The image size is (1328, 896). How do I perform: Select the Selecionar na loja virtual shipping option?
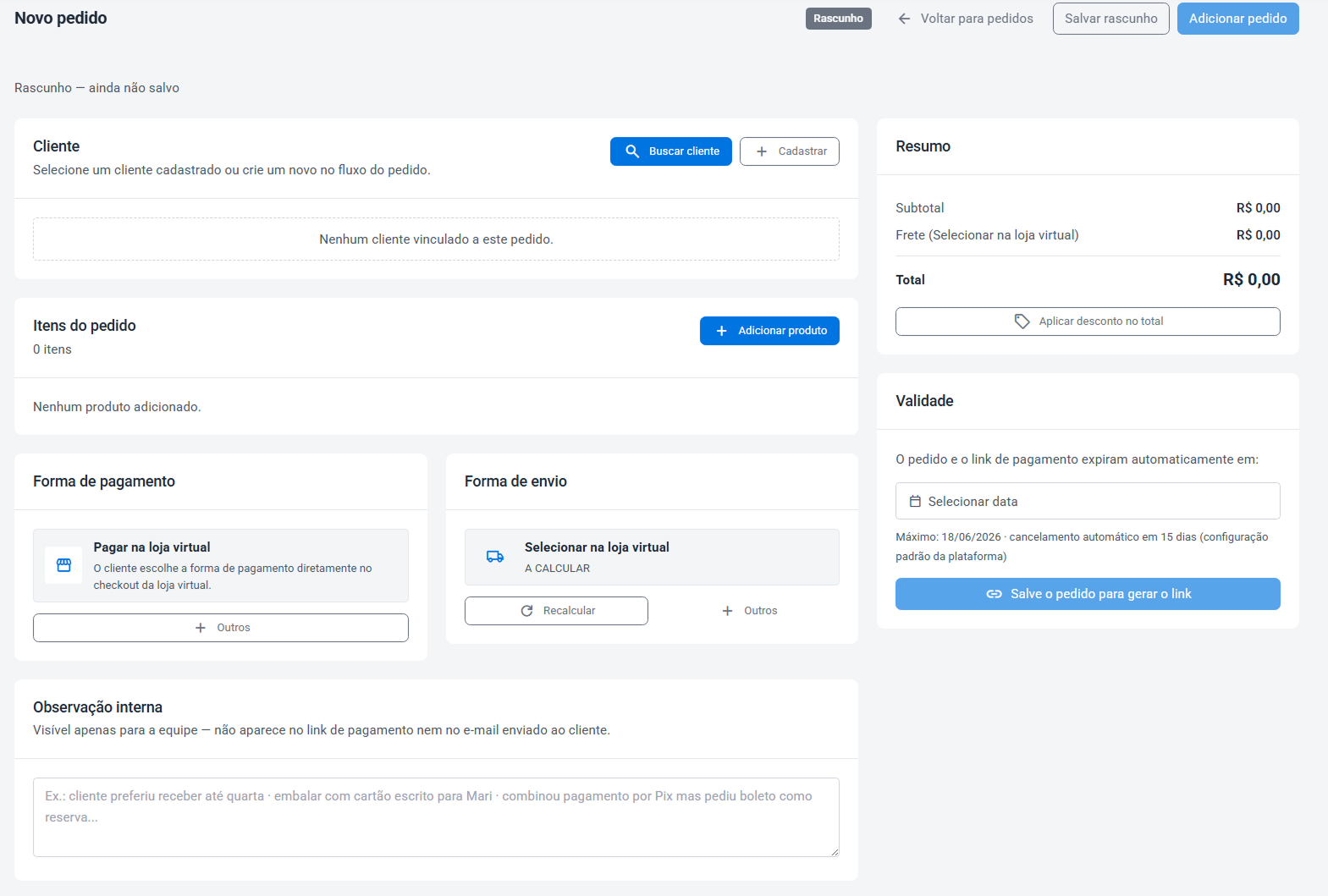coord(652,557)
